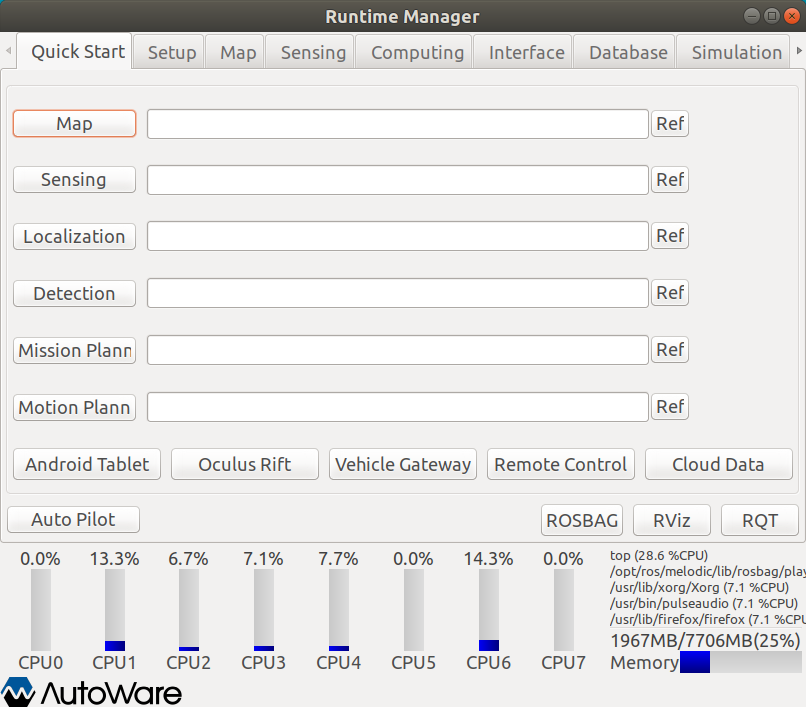The image size is (806, 707).
Task: Toggle the Map launch button
Action: coord(74,123)
